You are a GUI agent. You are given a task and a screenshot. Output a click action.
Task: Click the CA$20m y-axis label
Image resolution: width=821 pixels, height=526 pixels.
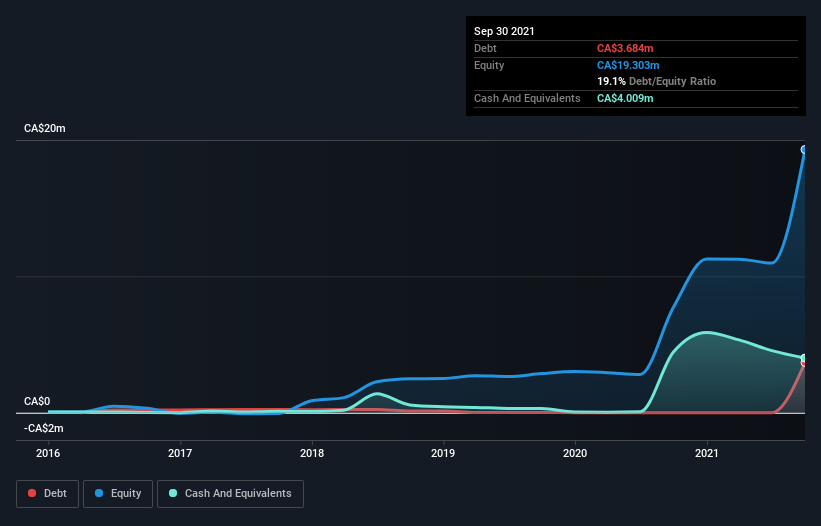click(45, 128)
